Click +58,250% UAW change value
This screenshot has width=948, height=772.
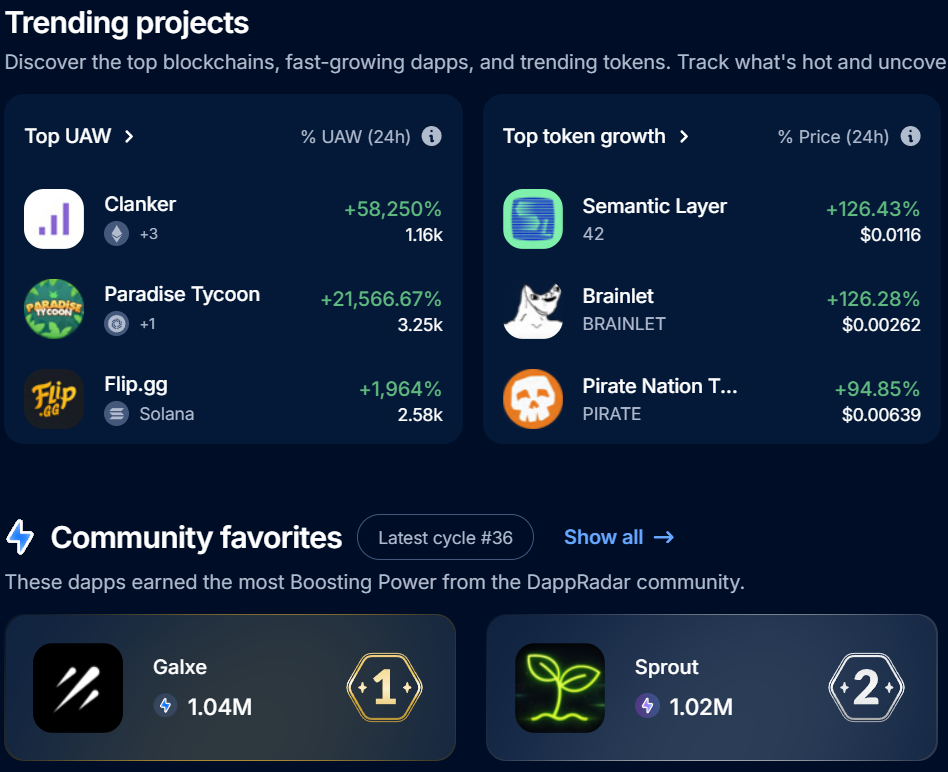coord(393,209)
